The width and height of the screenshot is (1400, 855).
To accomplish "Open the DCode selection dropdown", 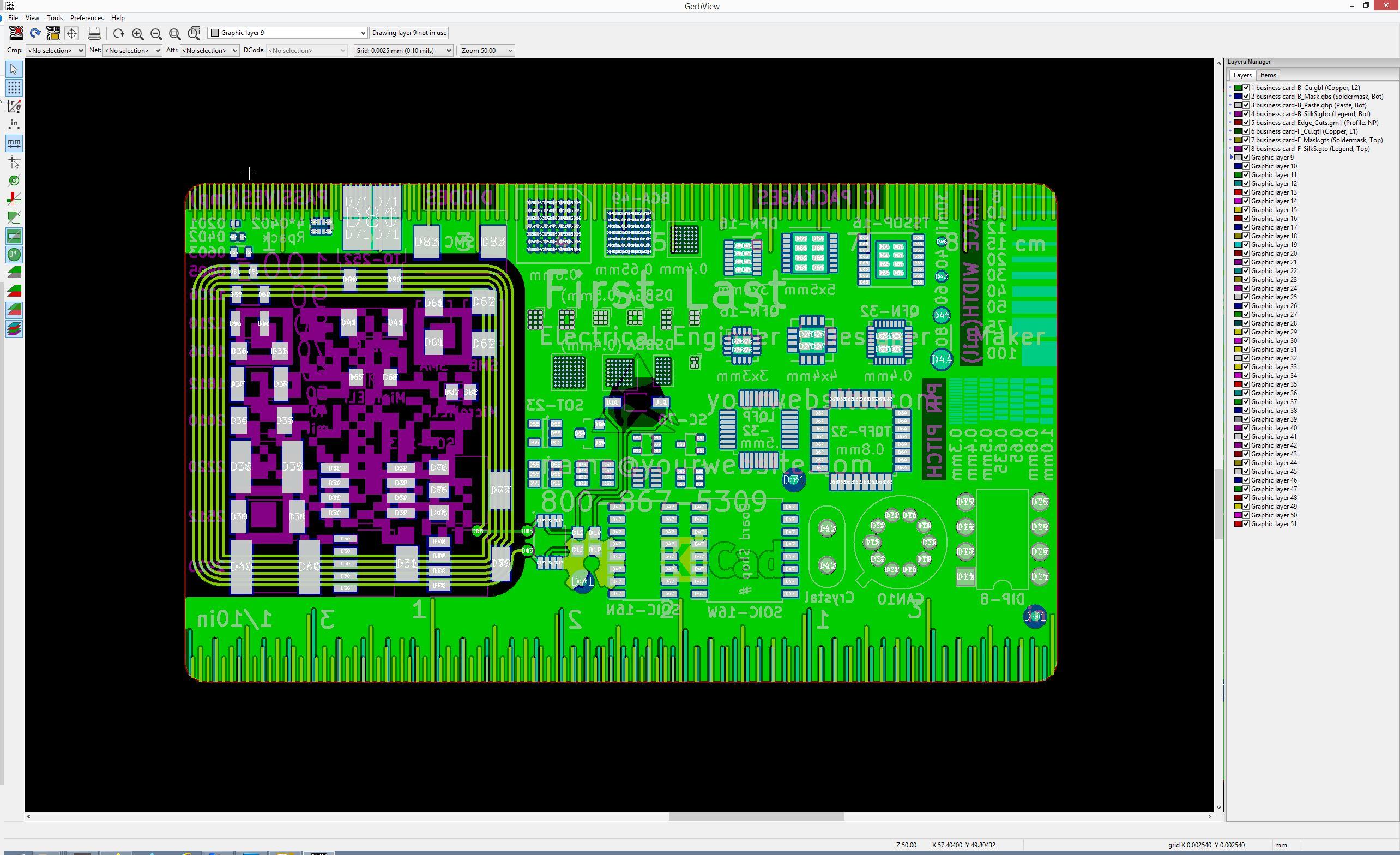I will pos(307,51).
